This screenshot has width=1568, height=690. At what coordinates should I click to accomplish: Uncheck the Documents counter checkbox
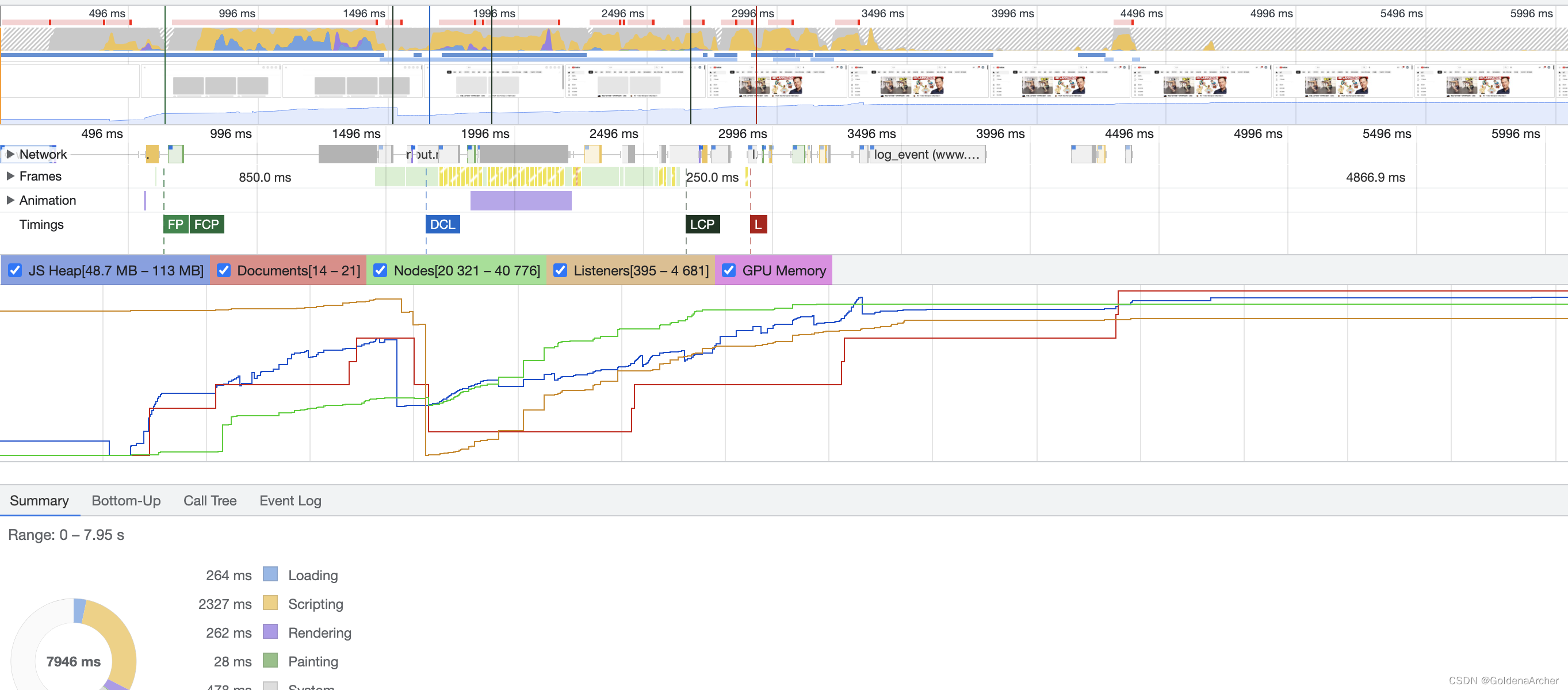(224, 271)
